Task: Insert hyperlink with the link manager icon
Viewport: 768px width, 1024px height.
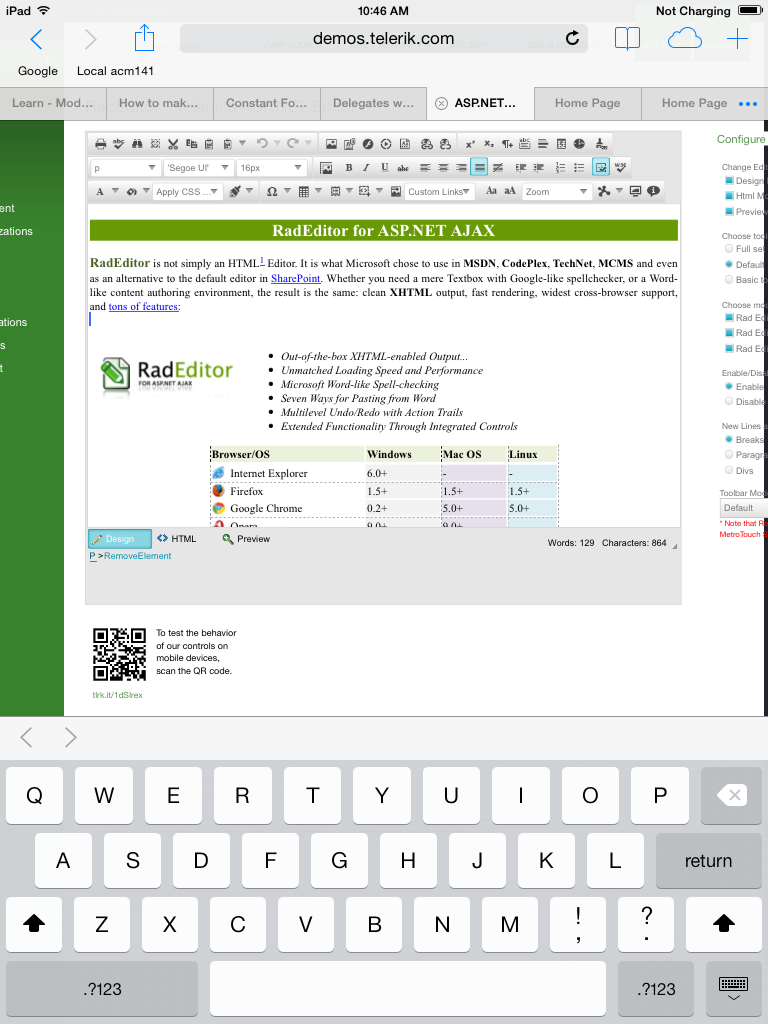Action: point(426,144)
